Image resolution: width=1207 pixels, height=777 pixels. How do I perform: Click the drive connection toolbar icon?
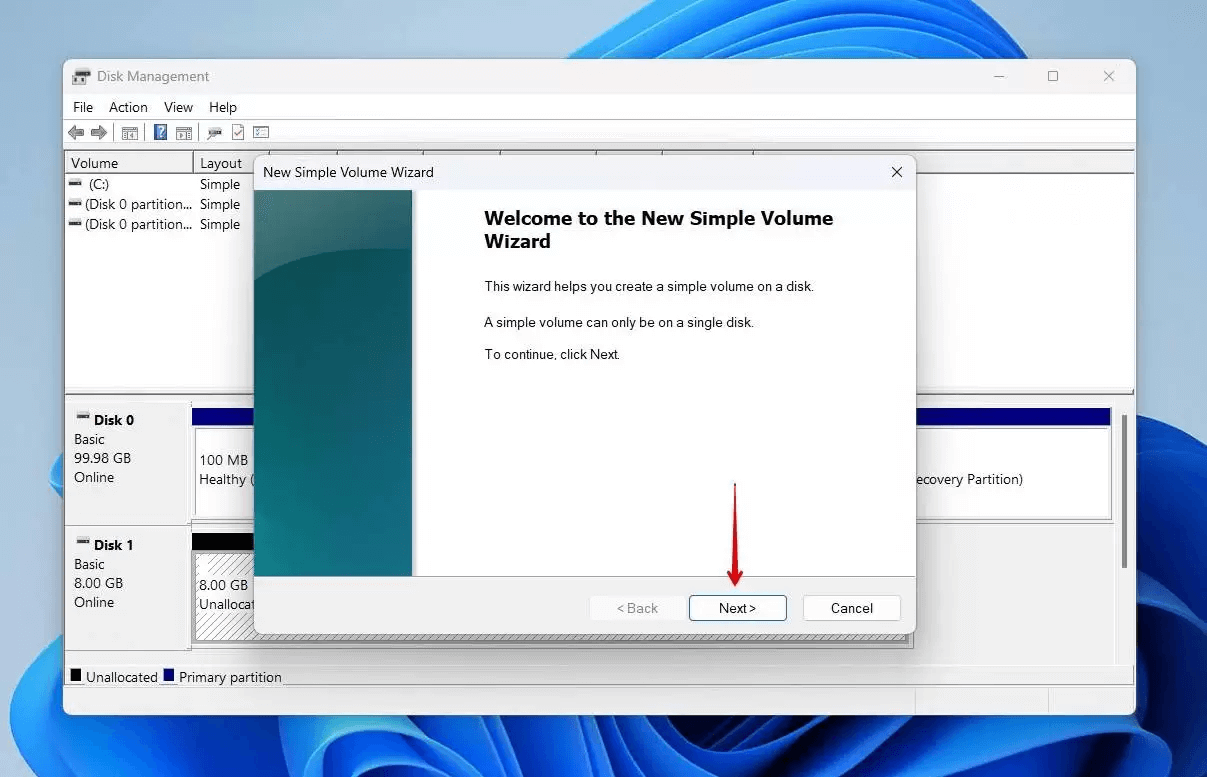[214, 133]
